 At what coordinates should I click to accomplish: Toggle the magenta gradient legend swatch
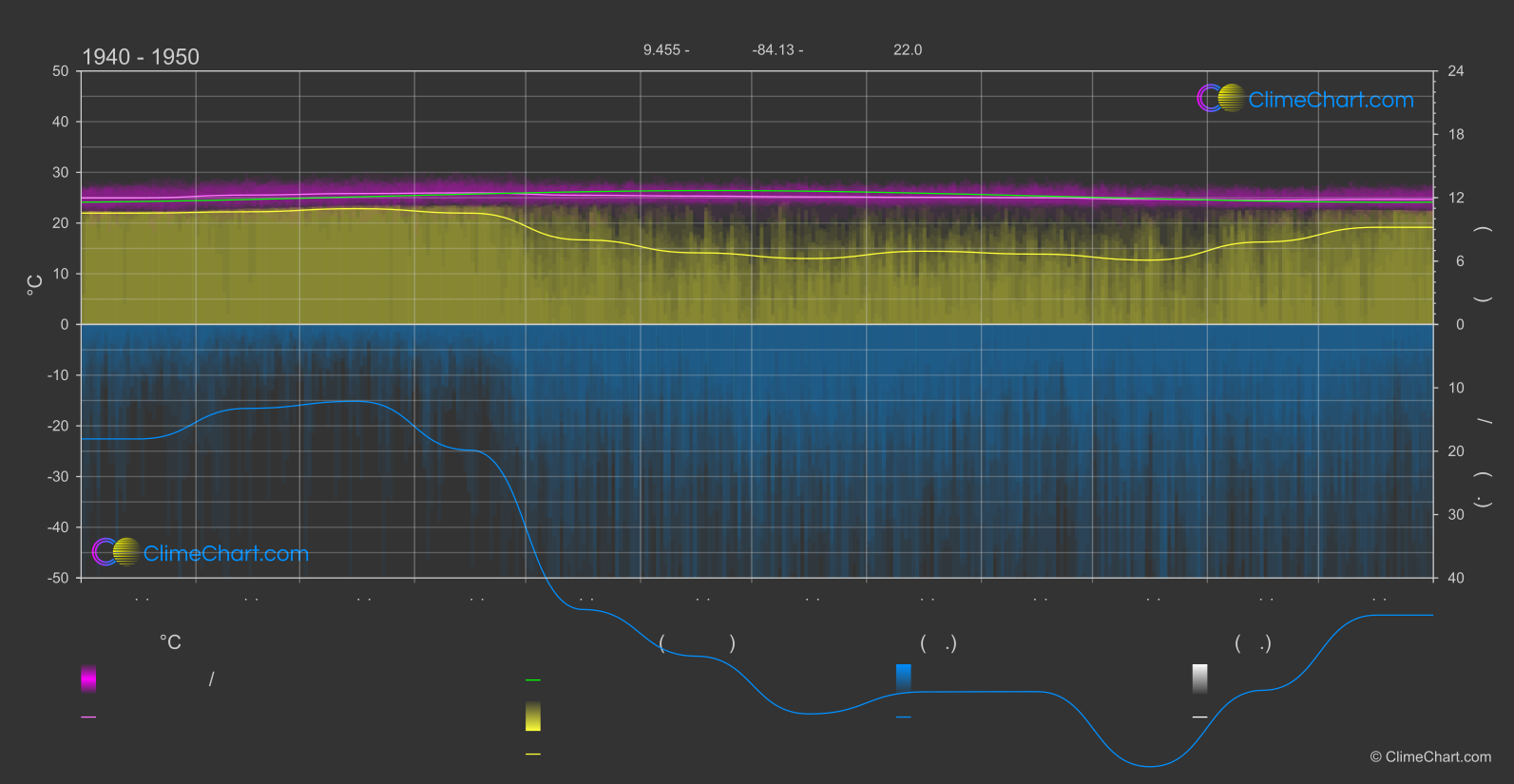[x=88, y=679]
